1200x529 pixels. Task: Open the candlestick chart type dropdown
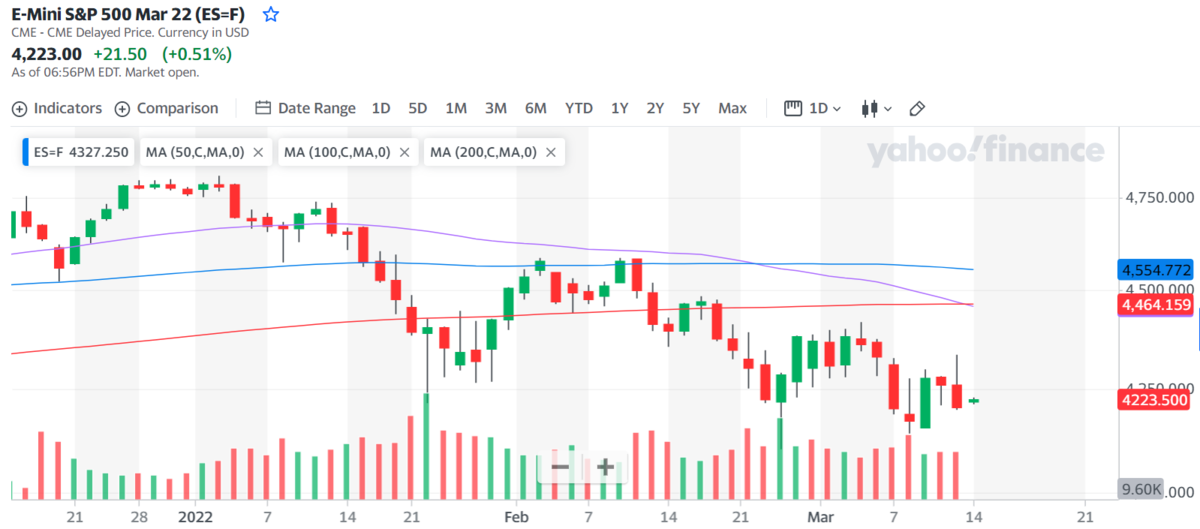click(877, 108)
